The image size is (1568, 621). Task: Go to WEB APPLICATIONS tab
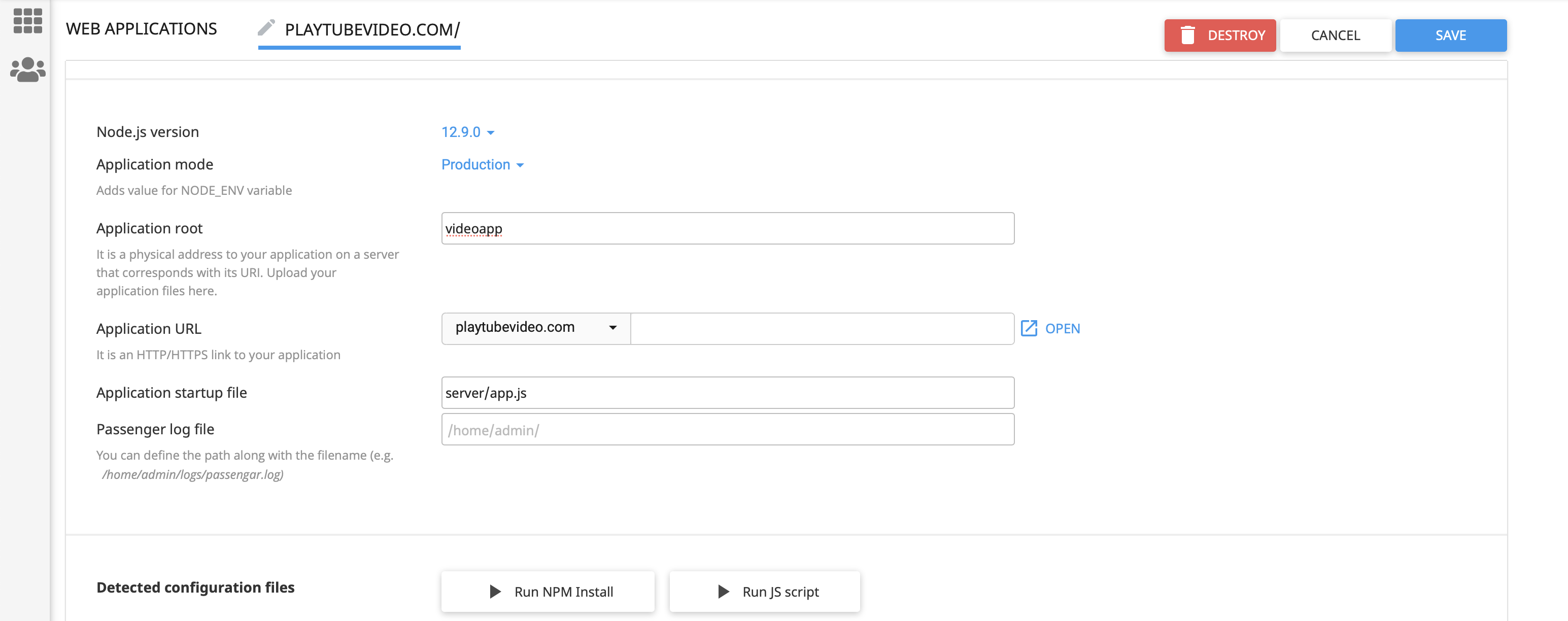tap(141, 28)
